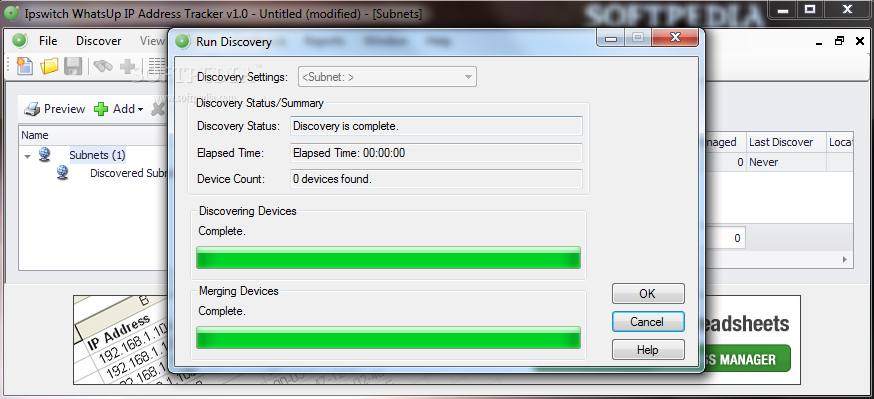Click the Preview button label
The height and width of the screenshot is (399, 874).
point(64,109)
